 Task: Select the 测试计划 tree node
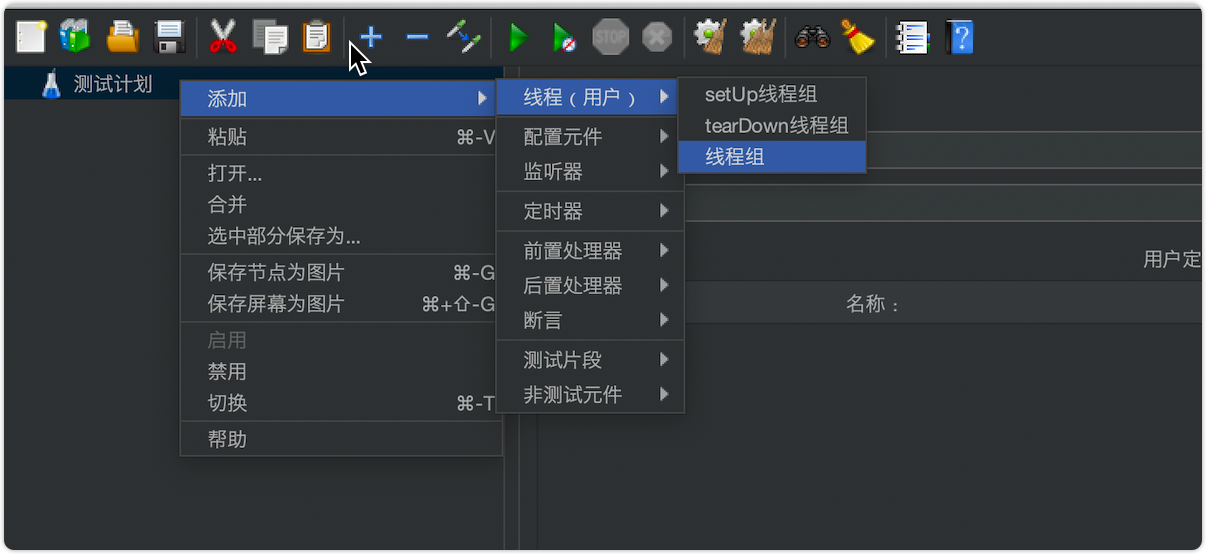tap(112, 84)
